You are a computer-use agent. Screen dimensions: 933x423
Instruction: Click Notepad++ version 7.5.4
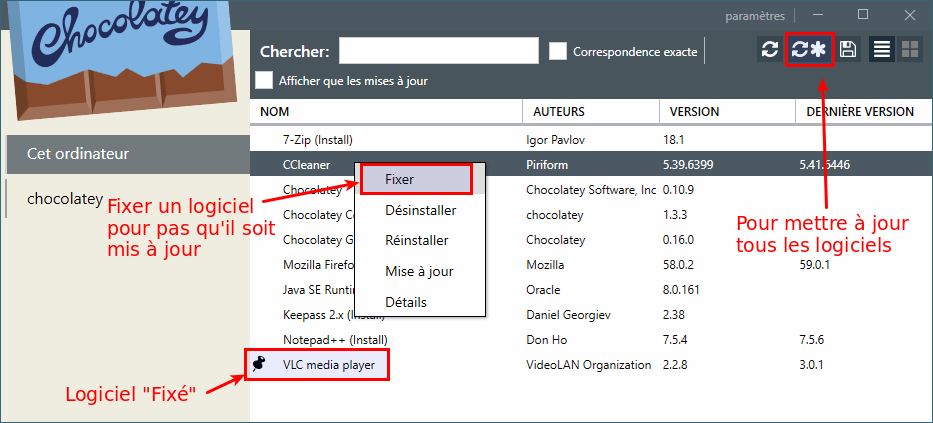675,340
